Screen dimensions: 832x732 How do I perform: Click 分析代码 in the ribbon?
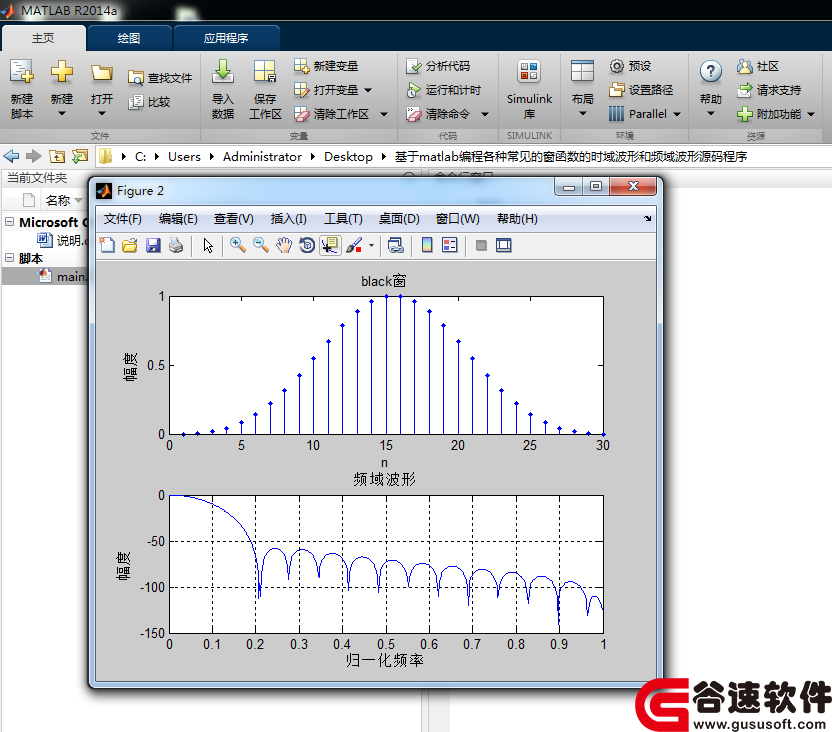[x=438, y=66]
